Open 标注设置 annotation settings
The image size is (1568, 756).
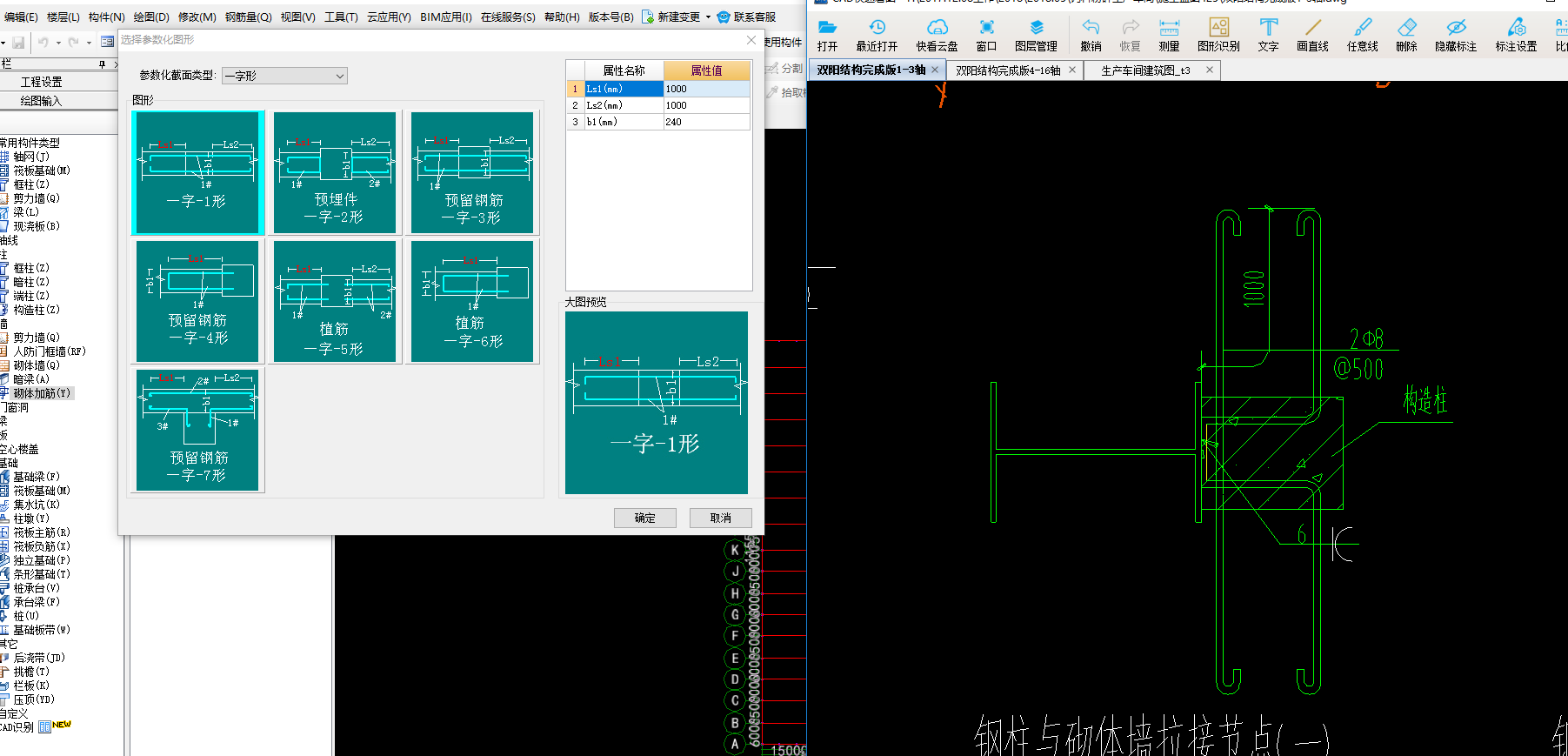[1516, 35]
